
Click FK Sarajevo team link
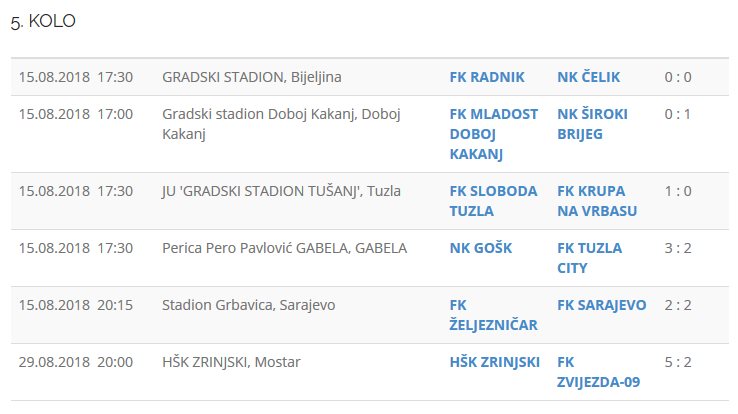tap(601, 305)
